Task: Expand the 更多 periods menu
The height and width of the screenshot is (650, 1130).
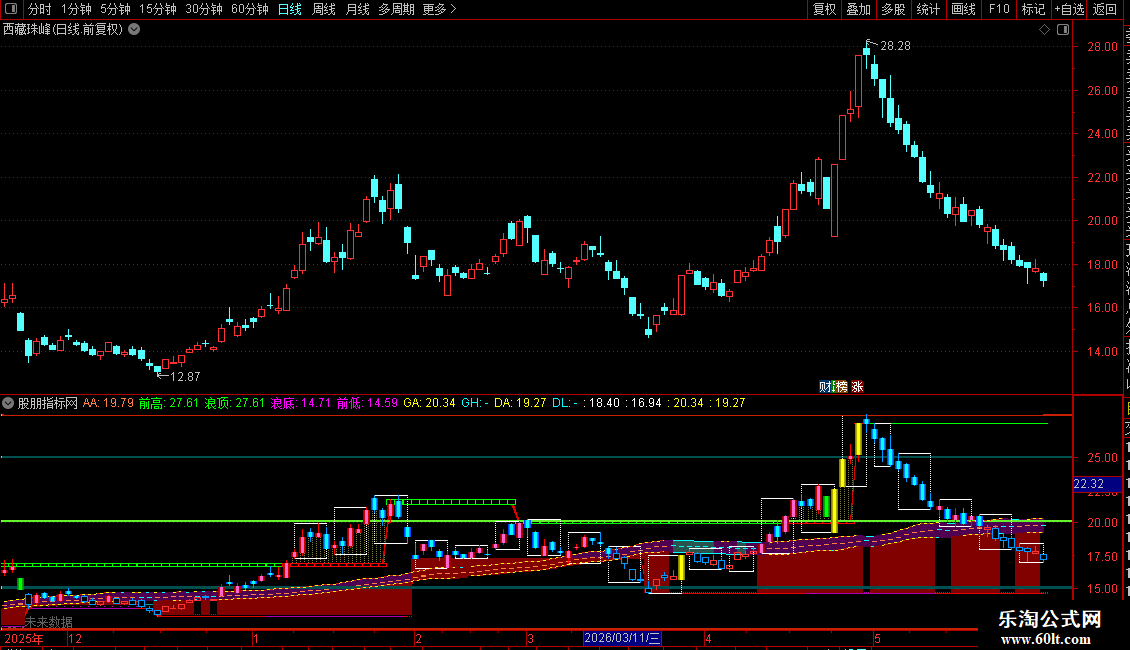Action: tap(439, 9)
